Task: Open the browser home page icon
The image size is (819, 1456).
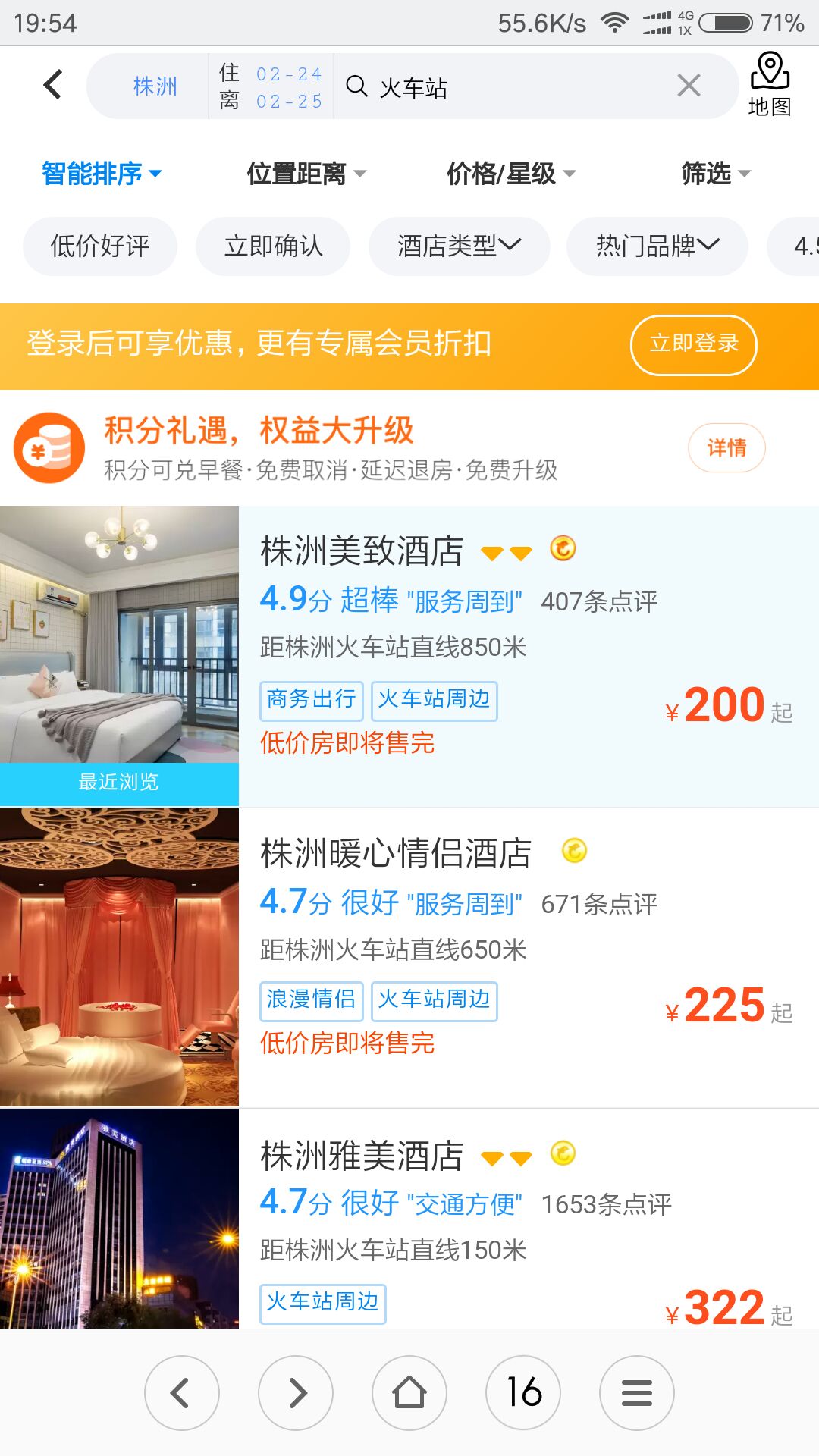Action: [409, 1393]
